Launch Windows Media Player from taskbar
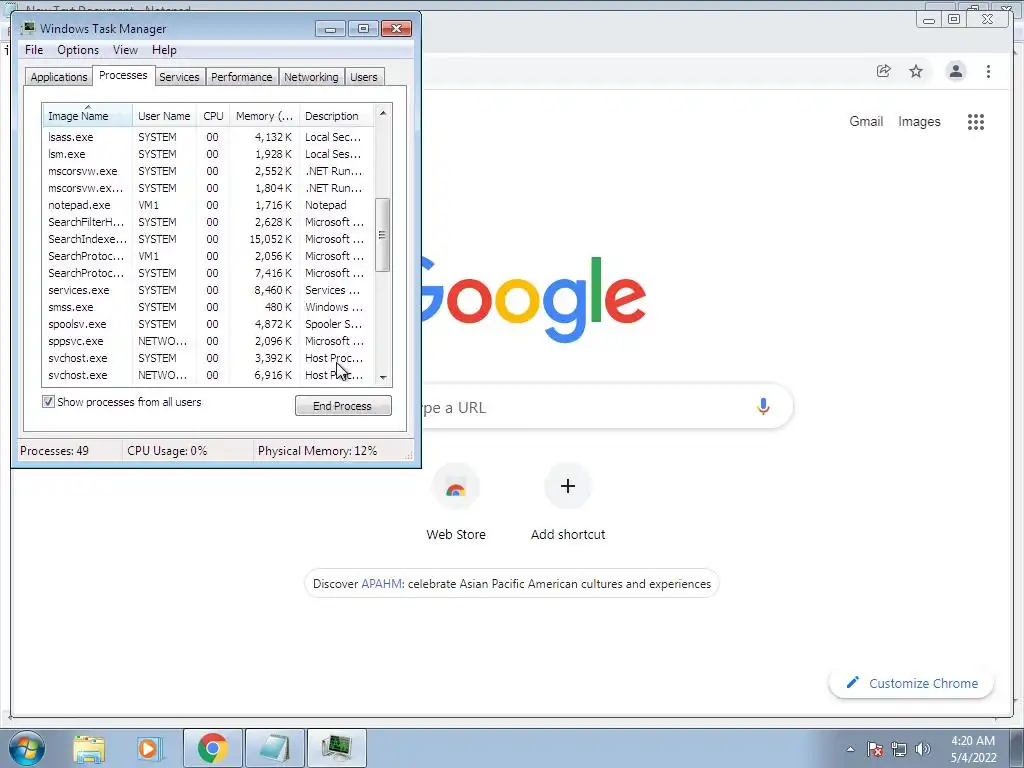The height and width of the screenshot is (768, 1024). [x=150, y=748]
